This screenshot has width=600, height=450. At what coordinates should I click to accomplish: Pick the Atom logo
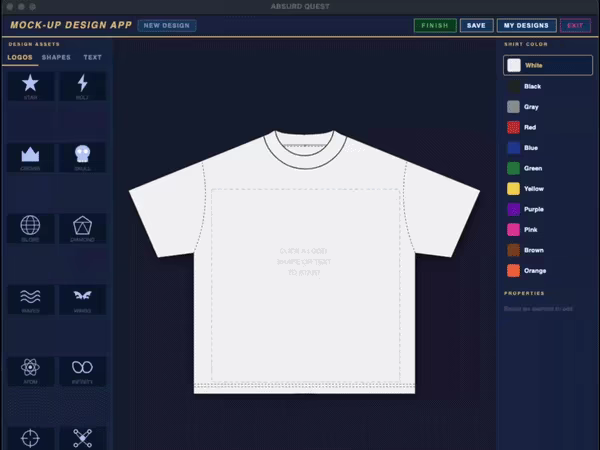click(x=30, y=371)
